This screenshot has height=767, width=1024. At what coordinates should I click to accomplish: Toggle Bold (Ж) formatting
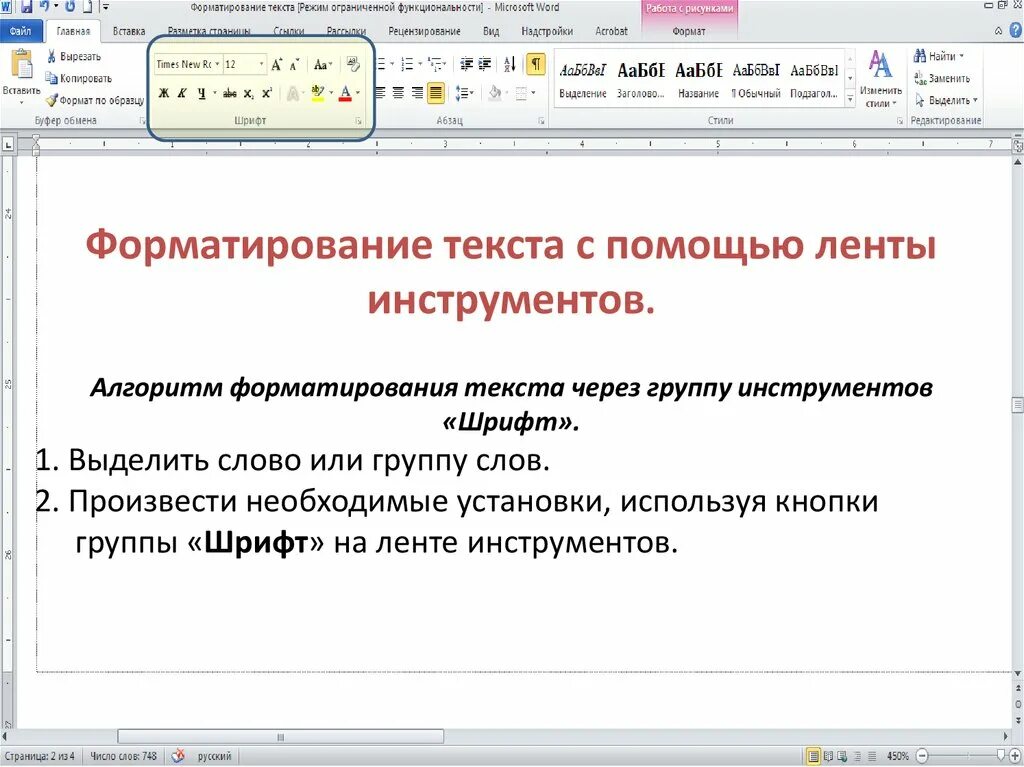pos(164,93)
